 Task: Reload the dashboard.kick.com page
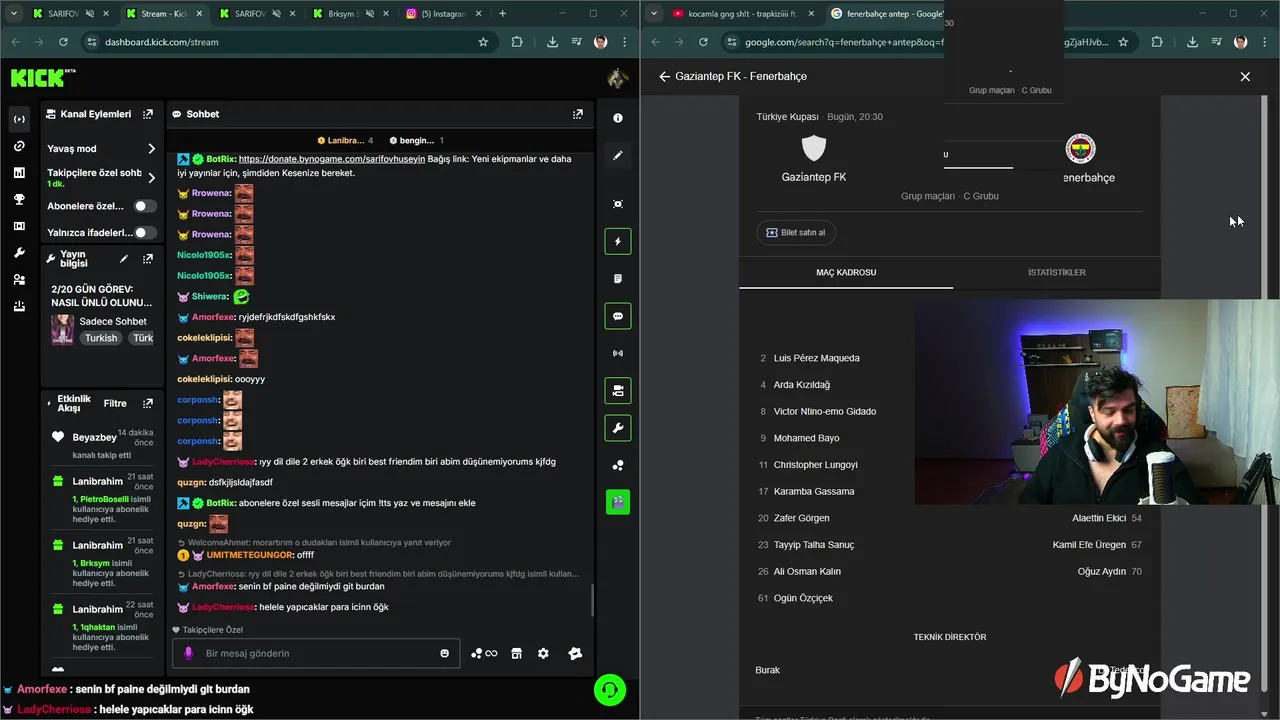tap(63, 42)
